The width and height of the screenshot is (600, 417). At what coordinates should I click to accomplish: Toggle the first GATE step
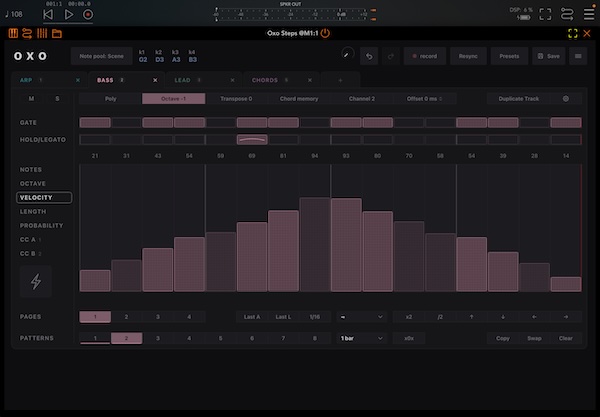(95, 122)
